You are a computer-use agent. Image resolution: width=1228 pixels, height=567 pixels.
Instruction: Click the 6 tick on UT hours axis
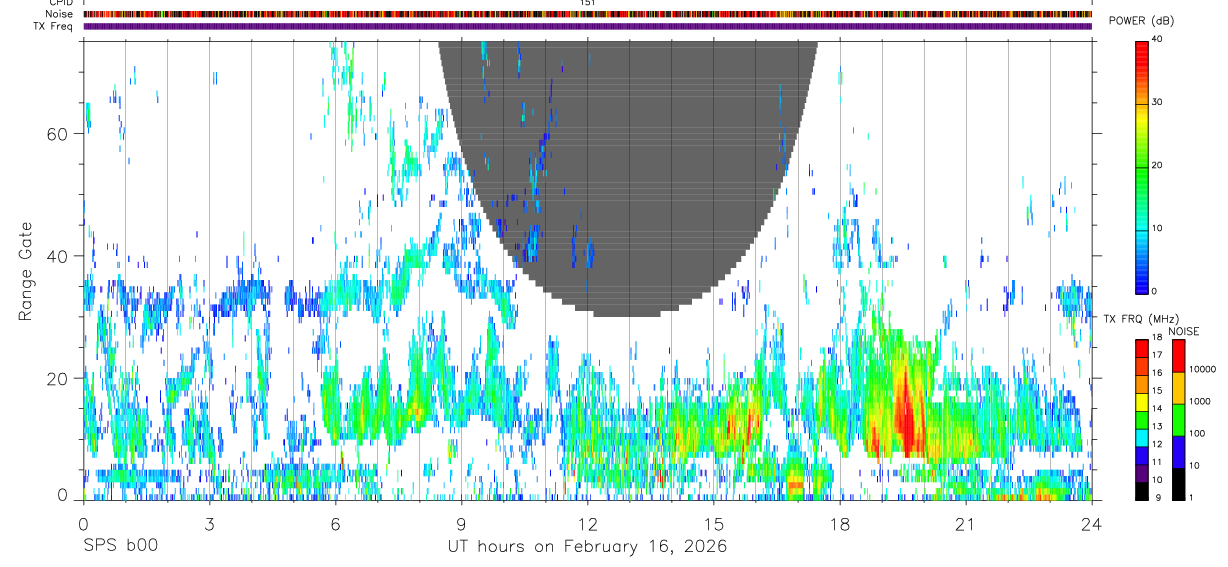pyautogui.click(x=335, y=523)
